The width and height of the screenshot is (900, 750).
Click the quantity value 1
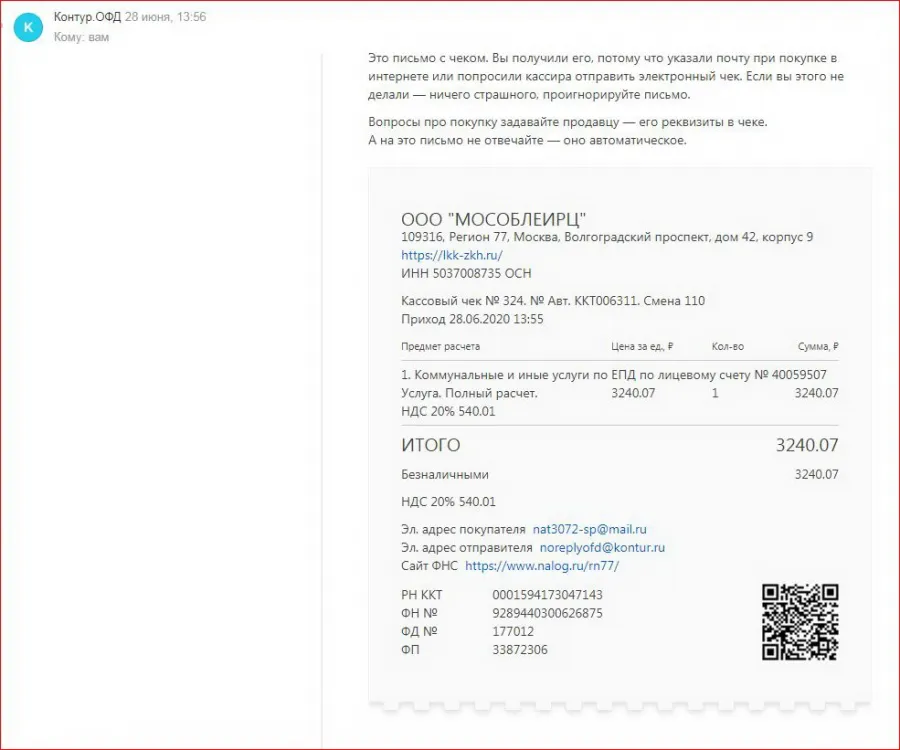[x=715, y=394]
